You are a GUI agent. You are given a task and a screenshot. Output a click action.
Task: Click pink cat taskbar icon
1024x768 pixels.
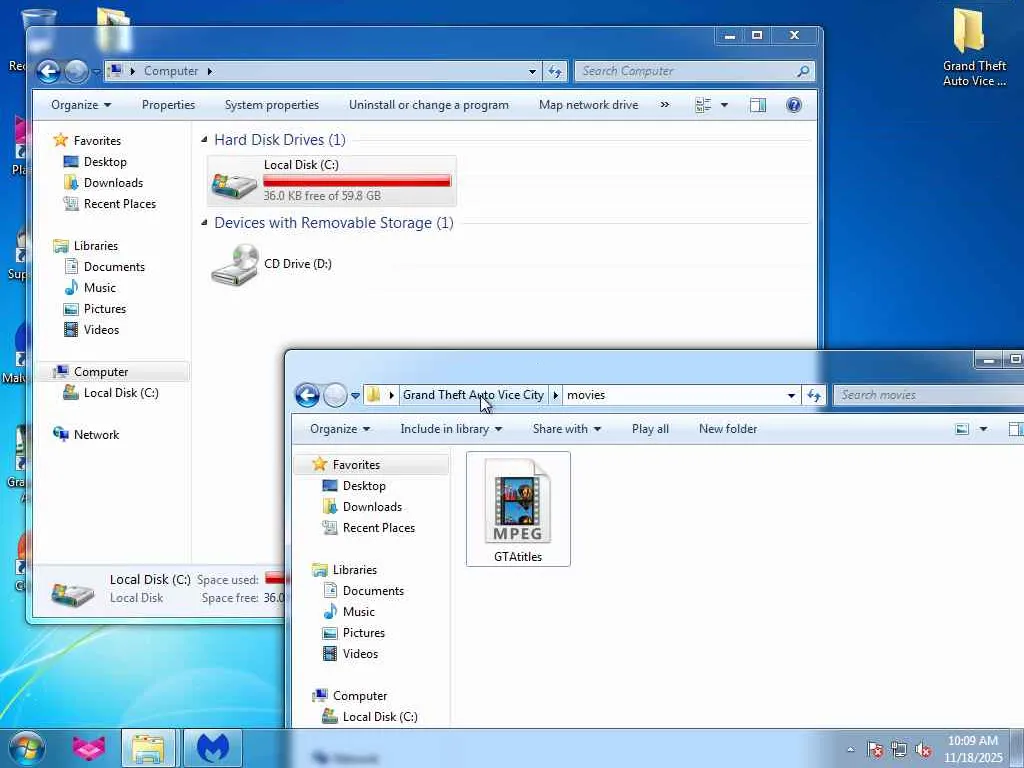pos(88,748)
